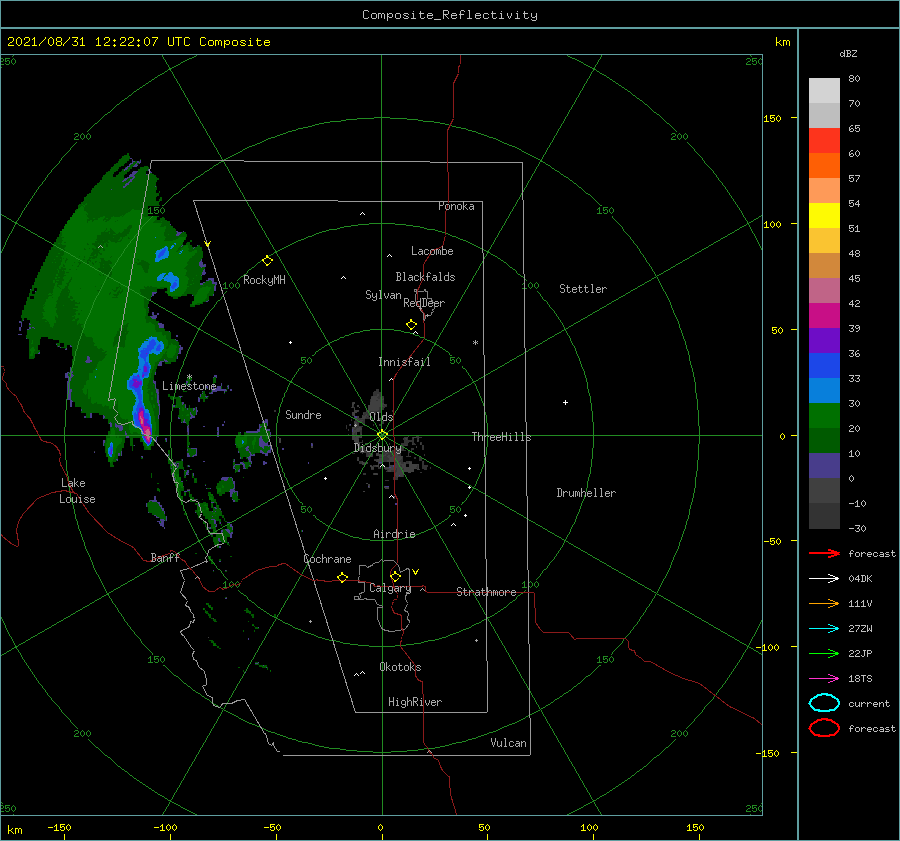Image resolution: width=900 pixels, height=841 pixels.
Task: Click the asterisk marker east of Innisfail
Action: (x=475, y=343)
